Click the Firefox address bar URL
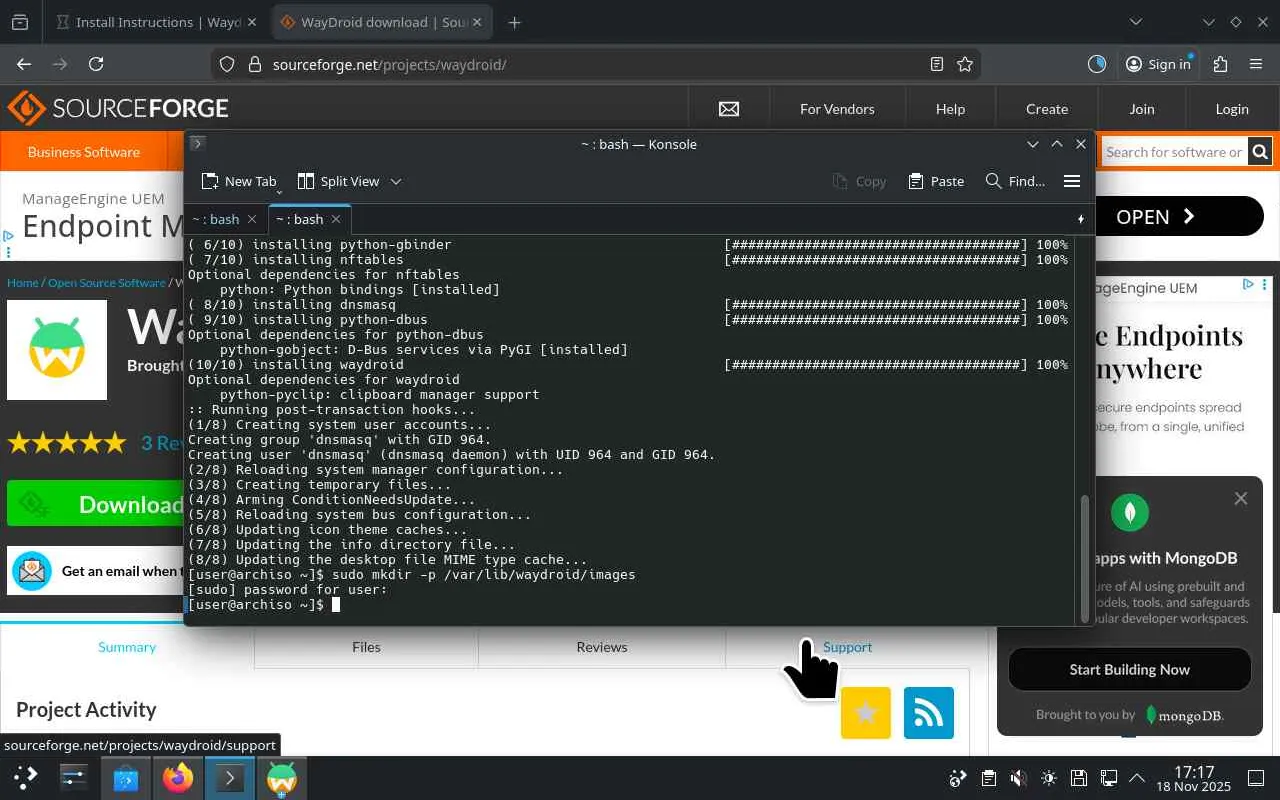The height and width of the screenshot is (800, 1280). [x=390, y=64]
